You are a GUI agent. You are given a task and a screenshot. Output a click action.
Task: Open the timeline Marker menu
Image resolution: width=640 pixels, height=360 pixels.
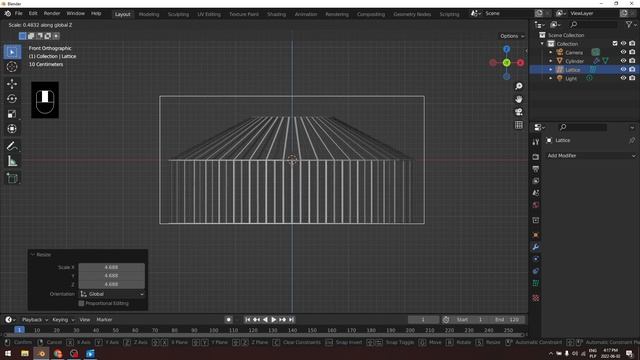pos(104,320)
